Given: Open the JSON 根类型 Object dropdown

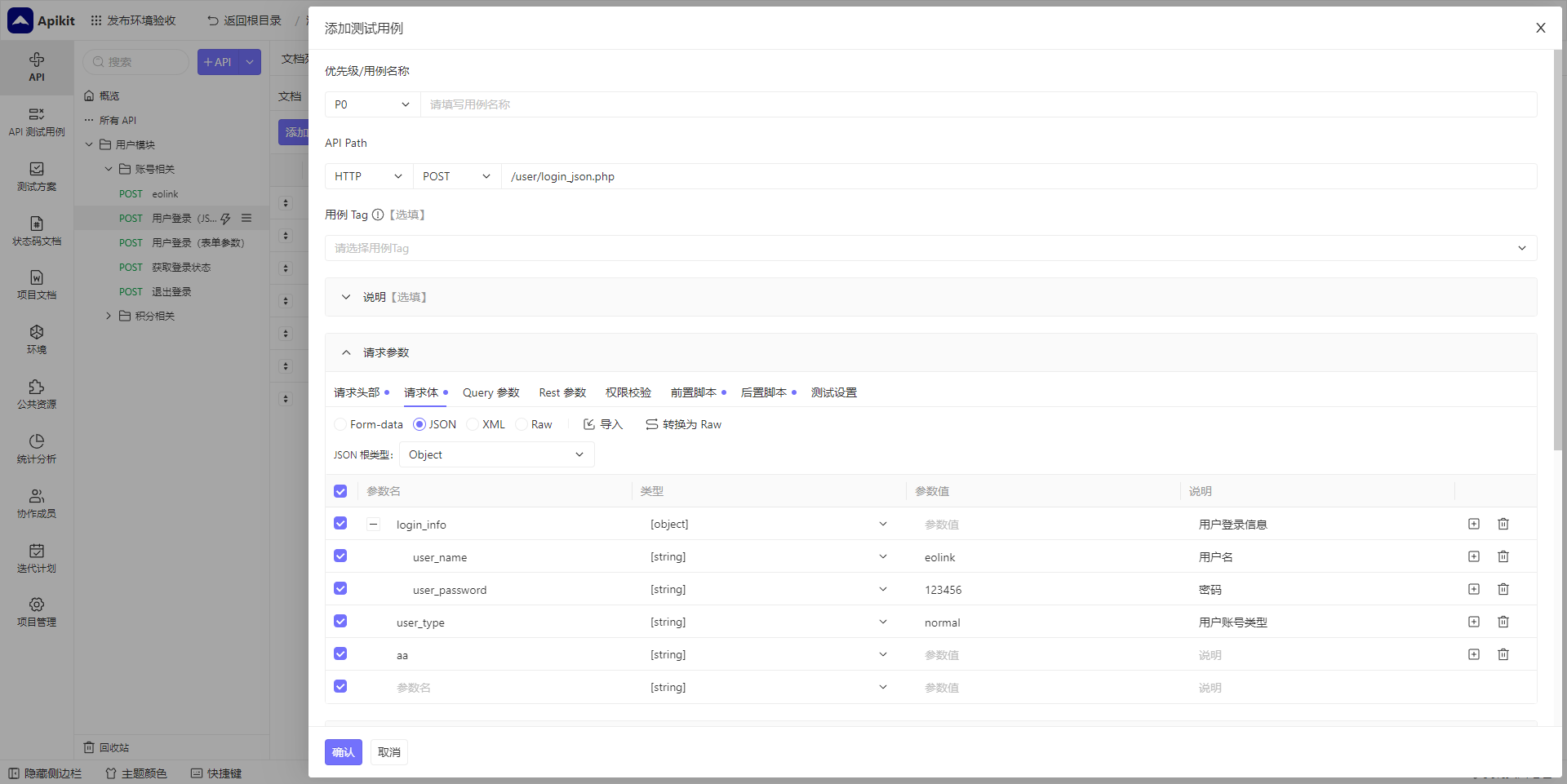Looking at the screenshot, I should pos(496,454).
